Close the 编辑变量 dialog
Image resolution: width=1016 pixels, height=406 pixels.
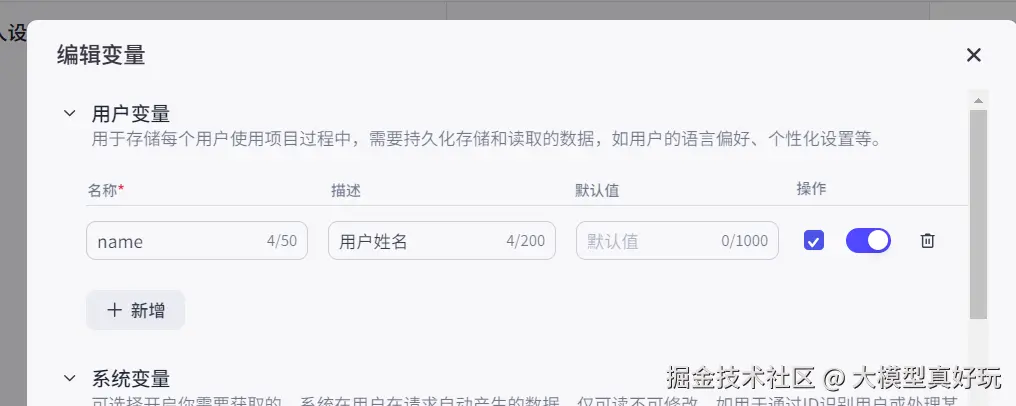tap(973, 55)
